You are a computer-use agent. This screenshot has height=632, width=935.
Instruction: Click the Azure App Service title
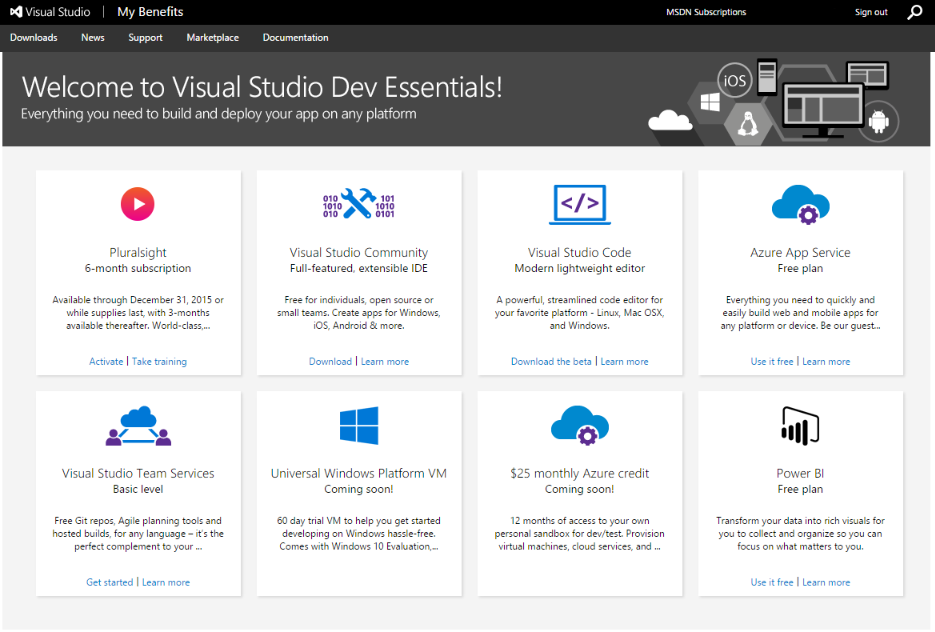800,252
